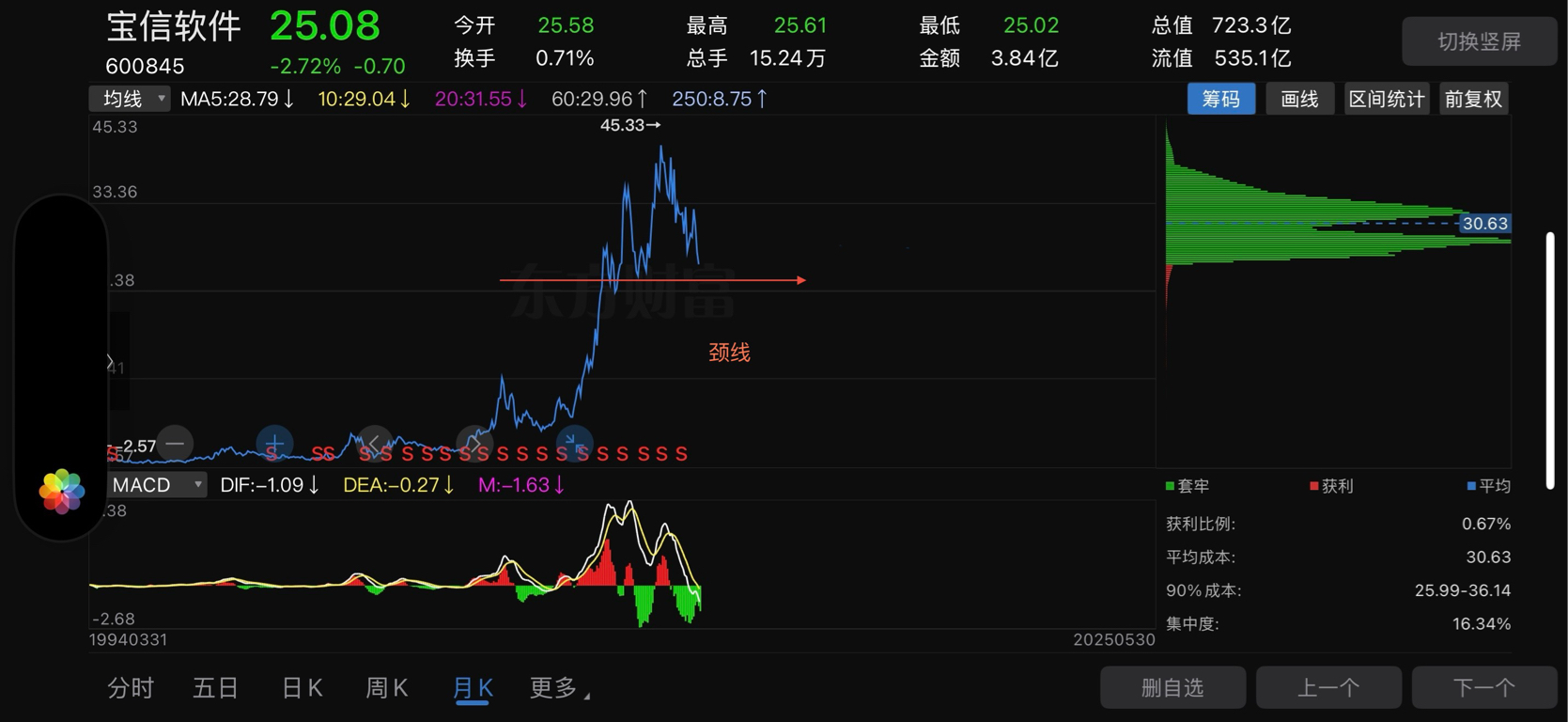
Task: Zoom in the chart with the plus icon
Action: coord(274,444)
